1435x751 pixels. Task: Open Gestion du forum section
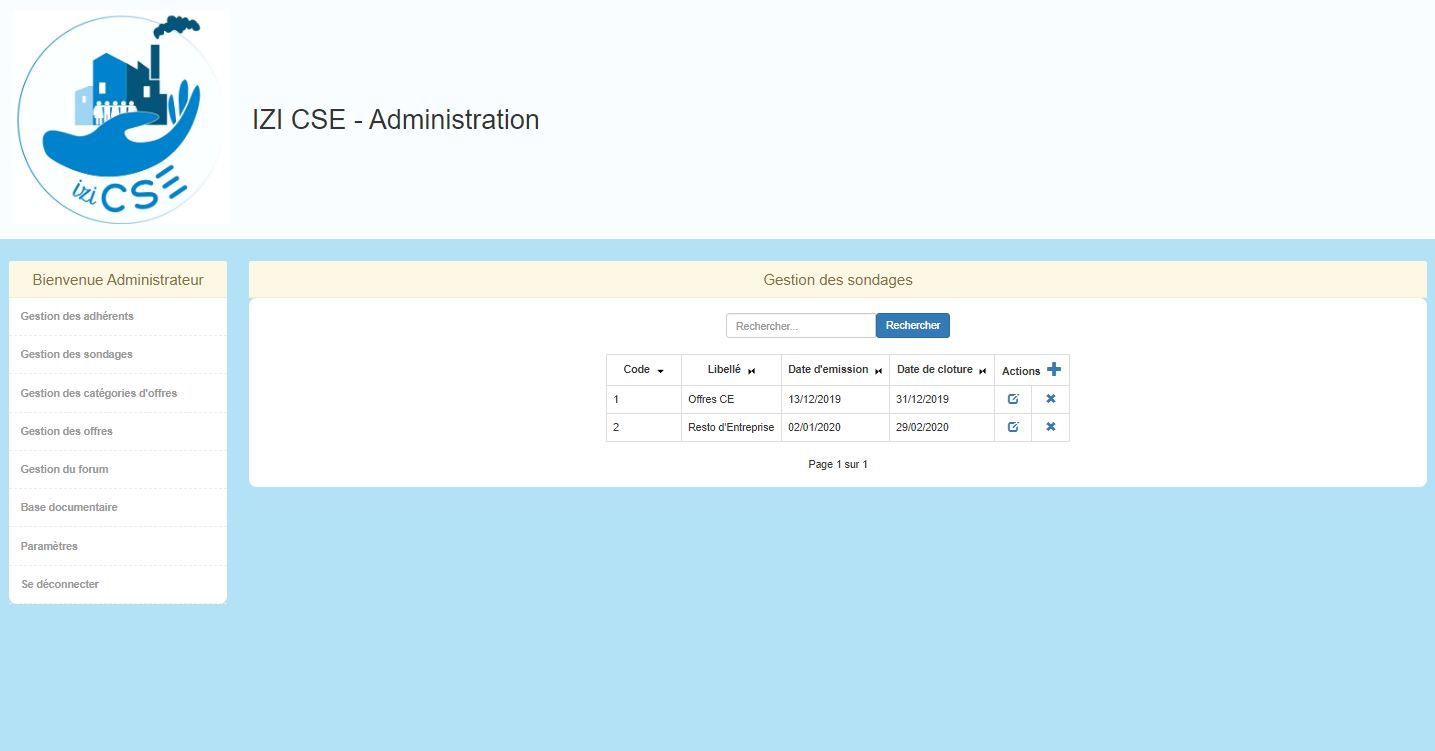(x=64, y=469)
